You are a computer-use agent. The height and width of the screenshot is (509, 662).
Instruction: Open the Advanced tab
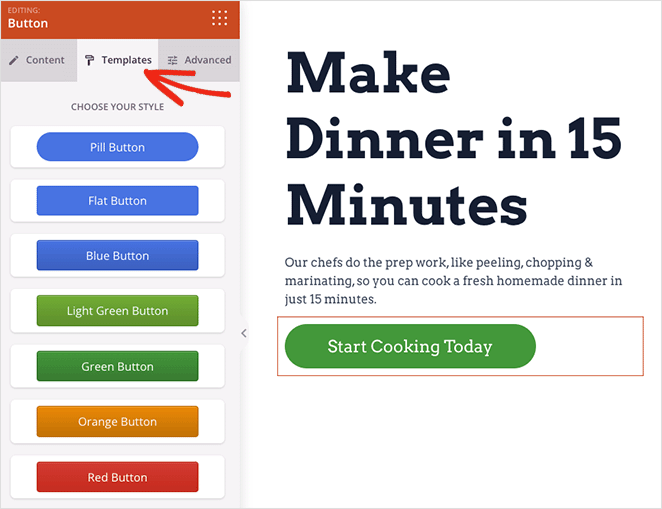click(199, 60)
